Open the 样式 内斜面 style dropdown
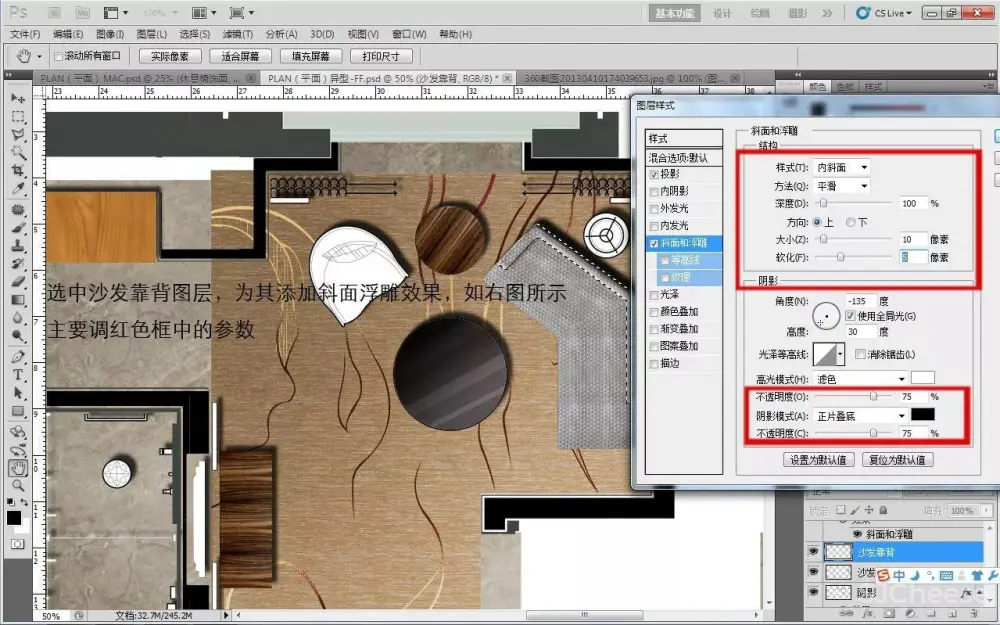 [842, 167]
